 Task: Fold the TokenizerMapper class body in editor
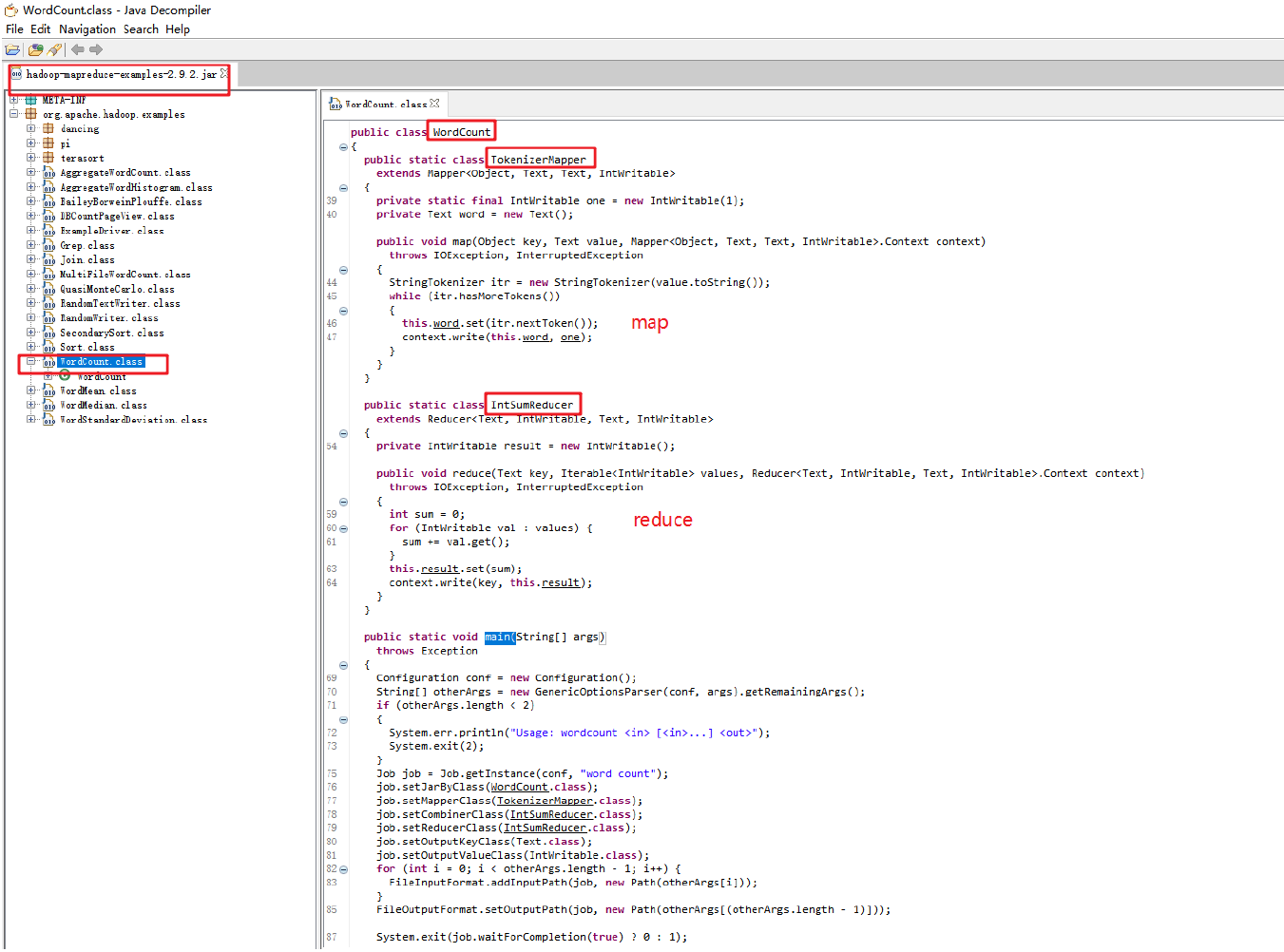pyautogui.click(x=343, y=188)
